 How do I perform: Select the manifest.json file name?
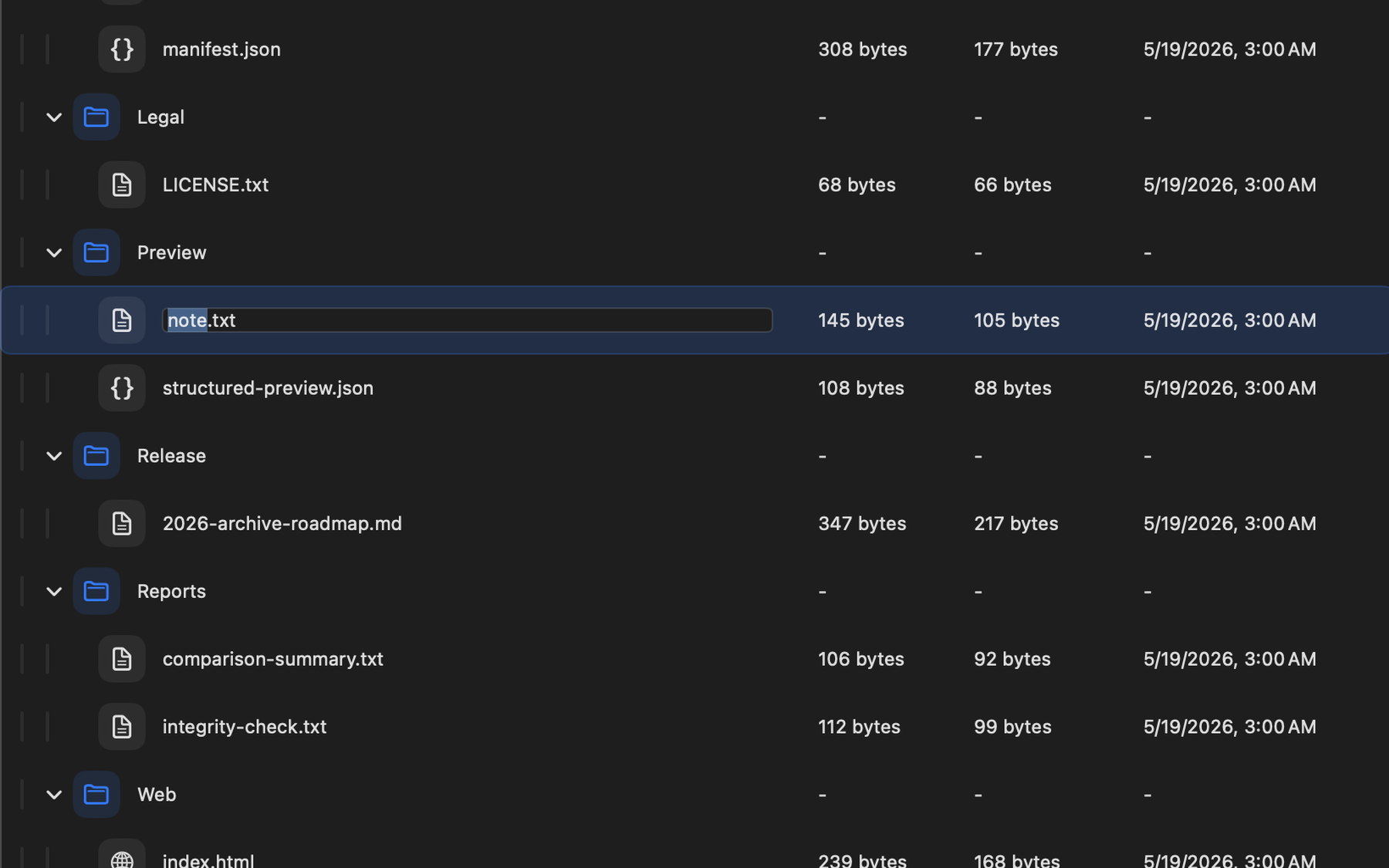point(221,49)
